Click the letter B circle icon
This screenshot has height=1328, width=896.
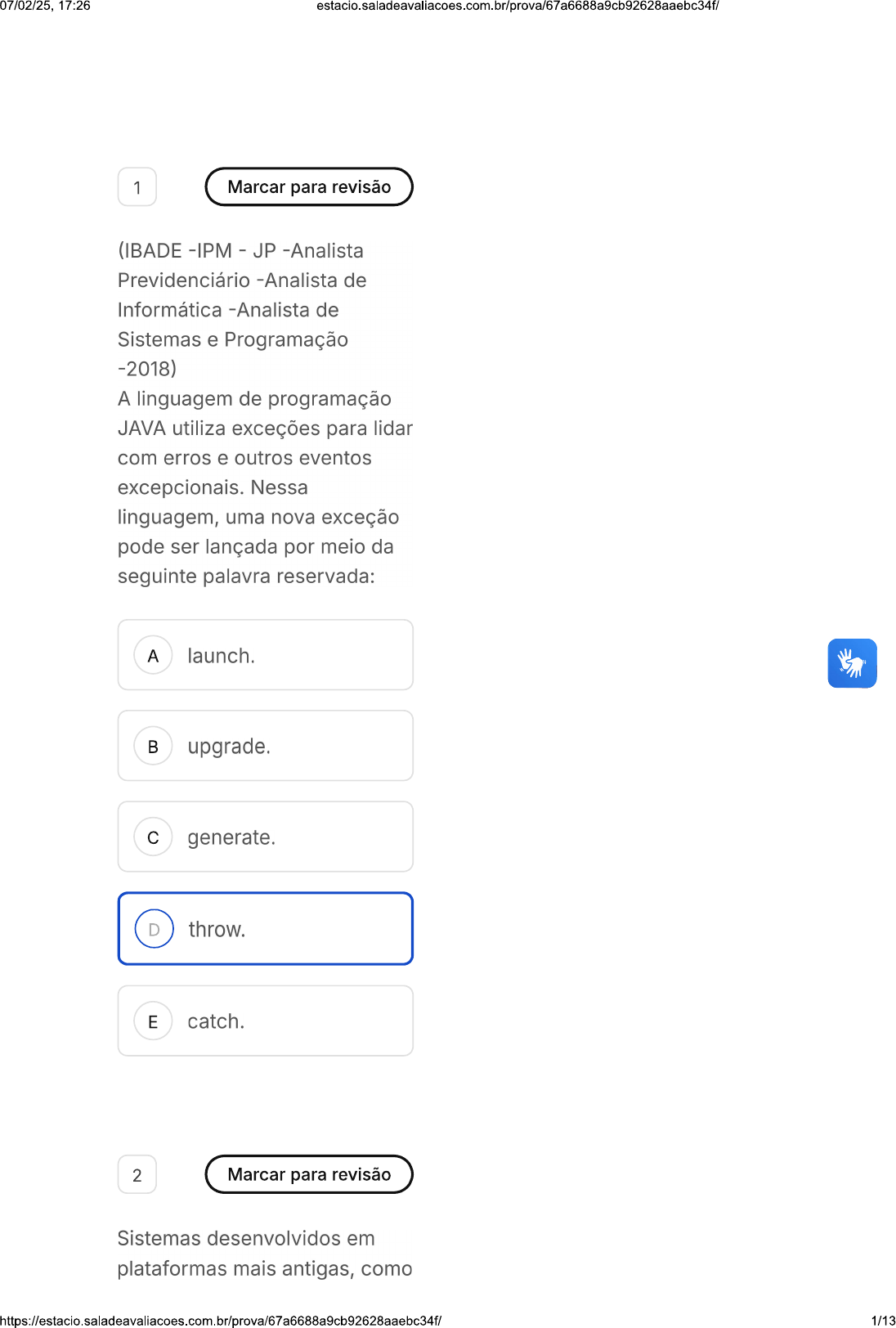pos(153,746)
